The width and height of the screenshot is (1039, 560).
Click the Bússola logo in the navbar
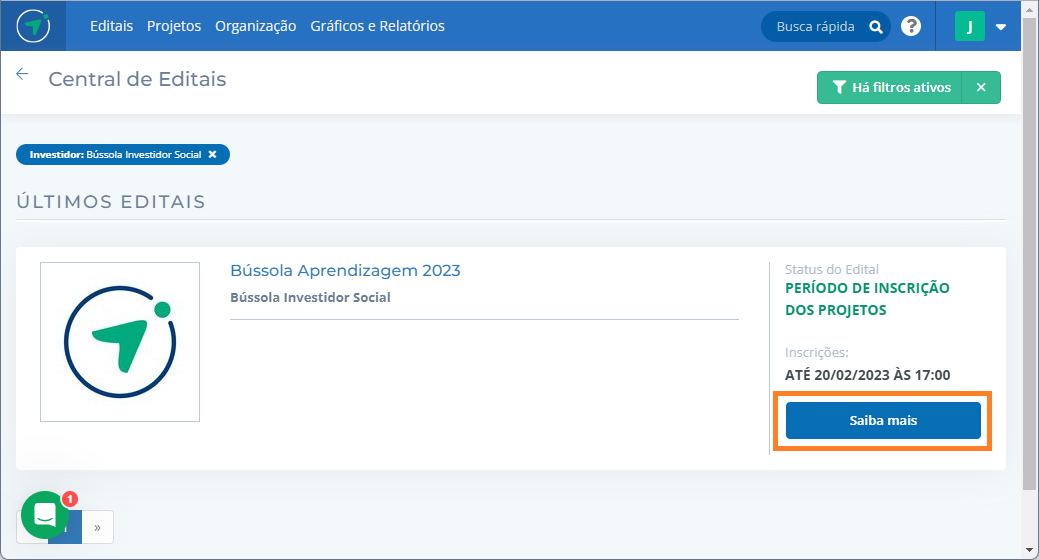(x=33, y=26)
